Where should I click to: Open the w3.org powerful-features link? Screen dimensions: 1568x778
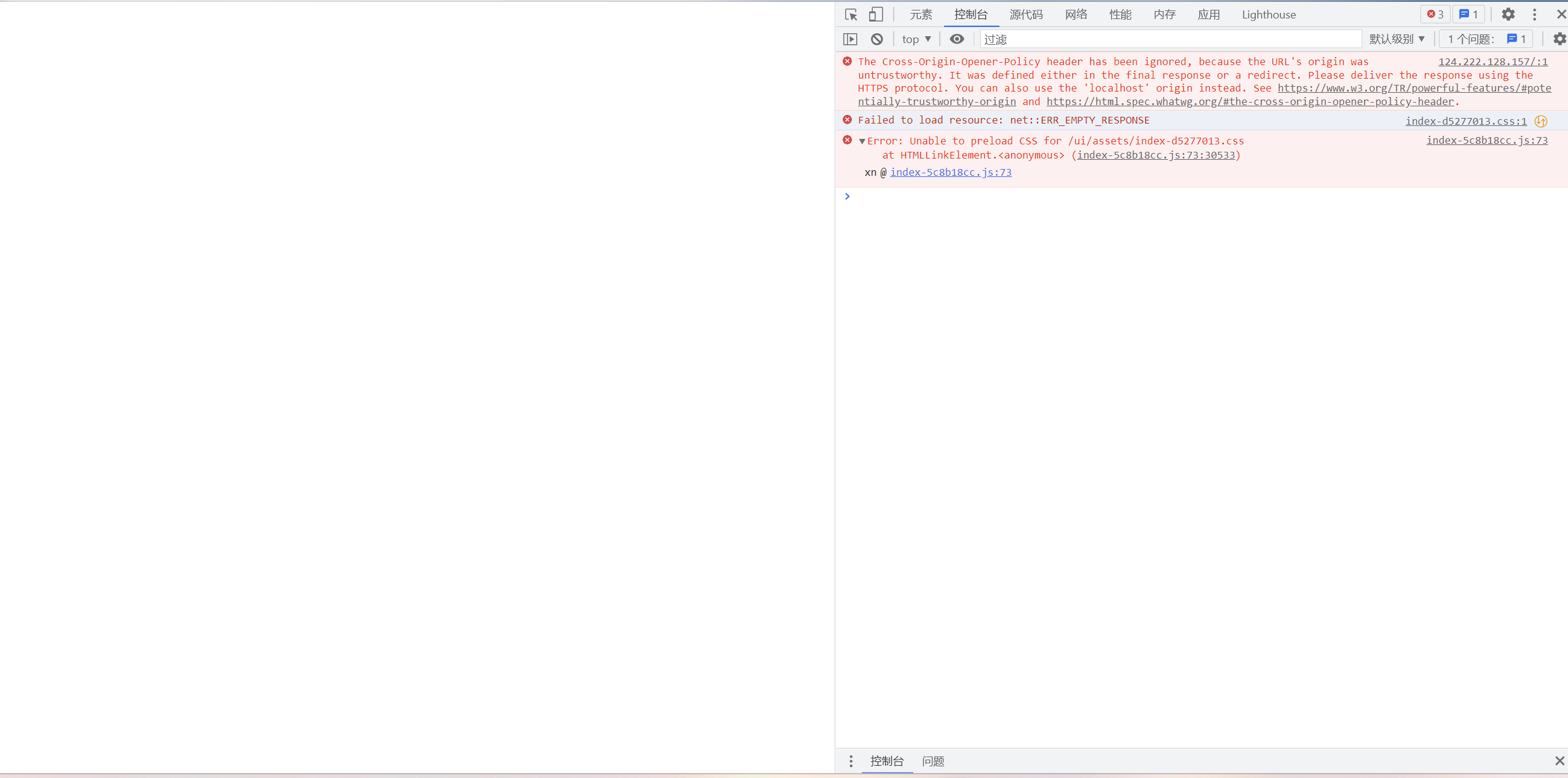click(x=1414, y=88)
